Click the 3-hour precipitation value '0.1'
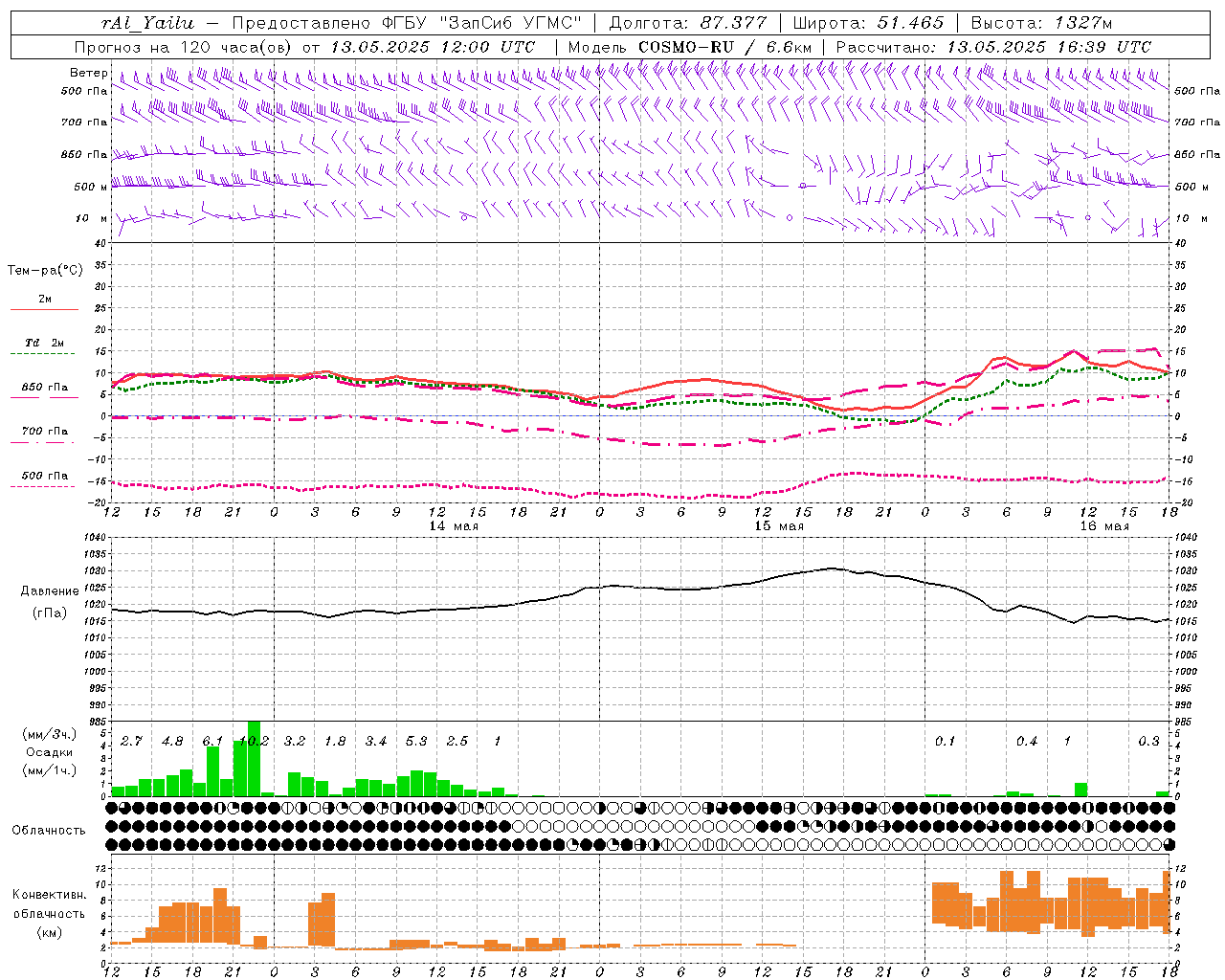This screenshot has width=1225, height=980. pos(946,742)
